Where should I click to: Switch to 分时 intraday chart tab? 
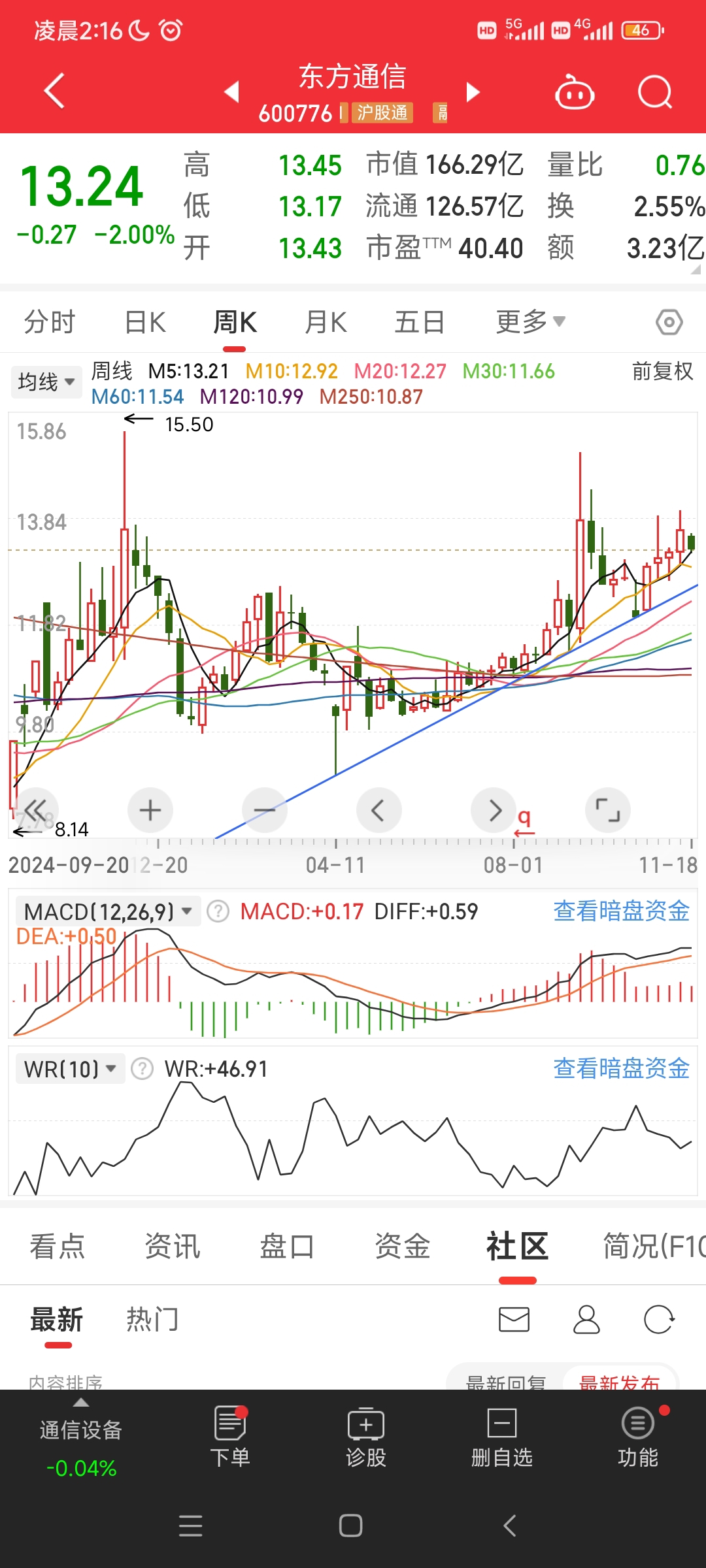[x=50, y=322]
